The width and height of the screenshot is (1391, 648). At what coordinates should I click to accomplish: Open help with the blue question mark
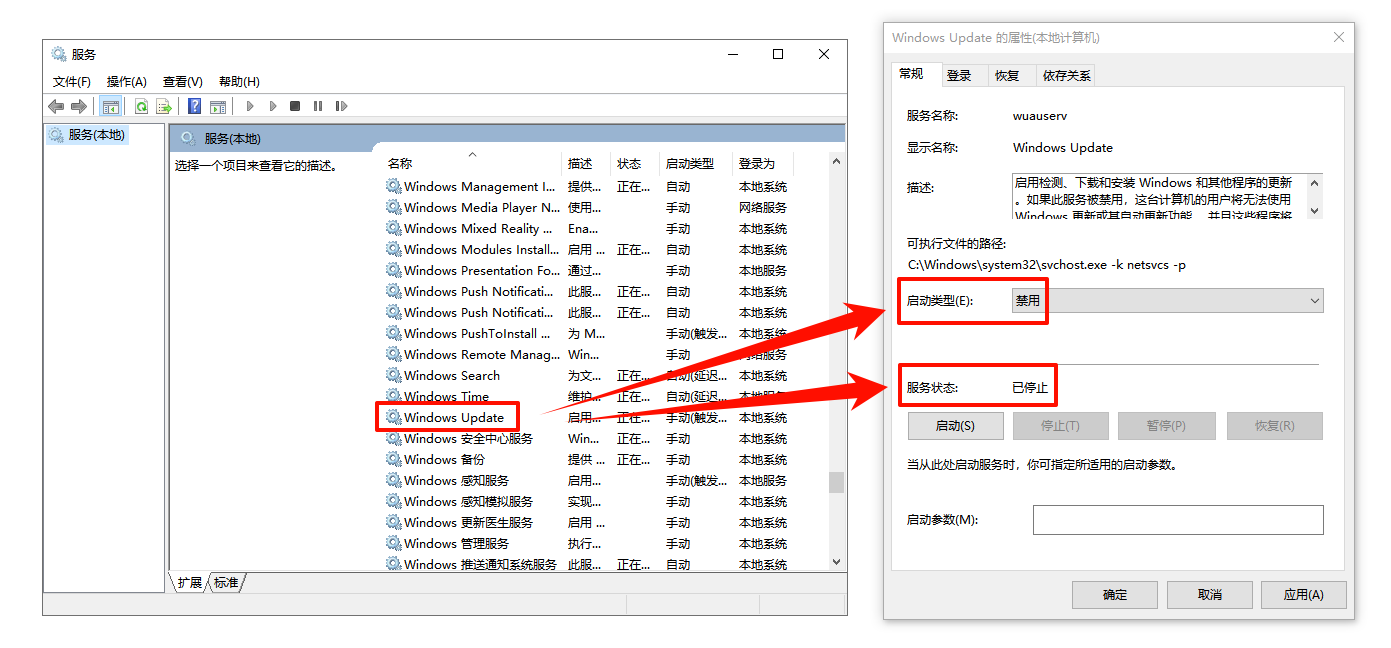[x=195, y=106]
